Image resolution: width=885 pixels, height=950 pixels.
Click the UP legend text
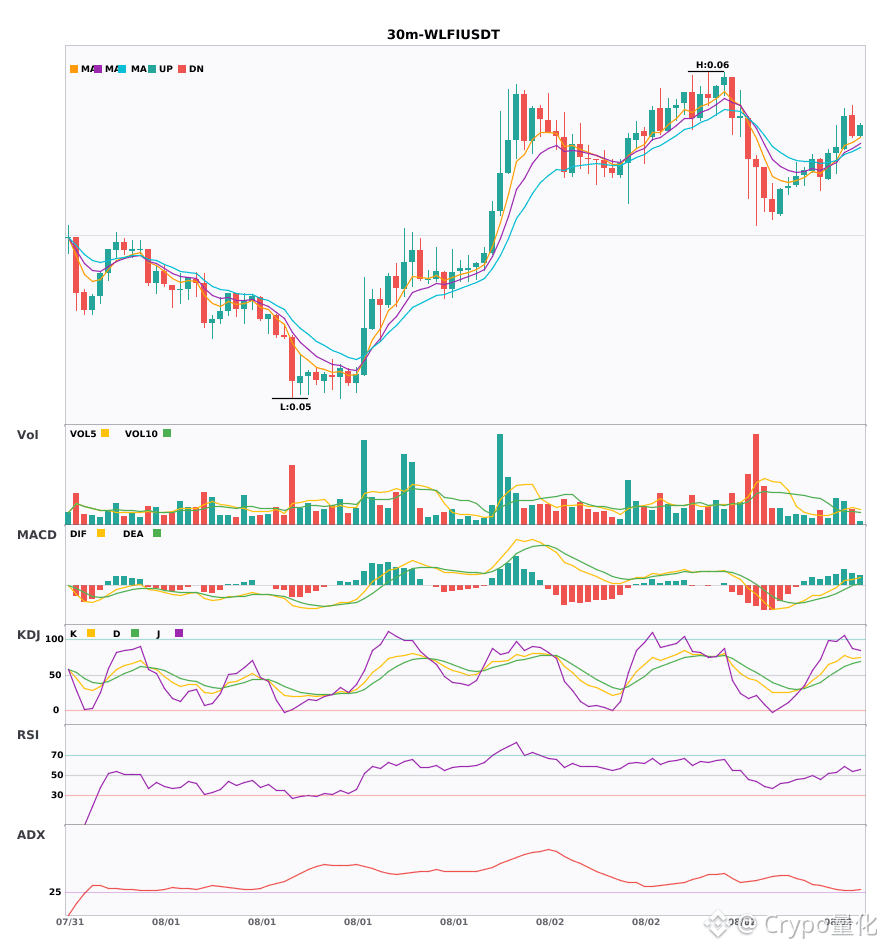166,69
